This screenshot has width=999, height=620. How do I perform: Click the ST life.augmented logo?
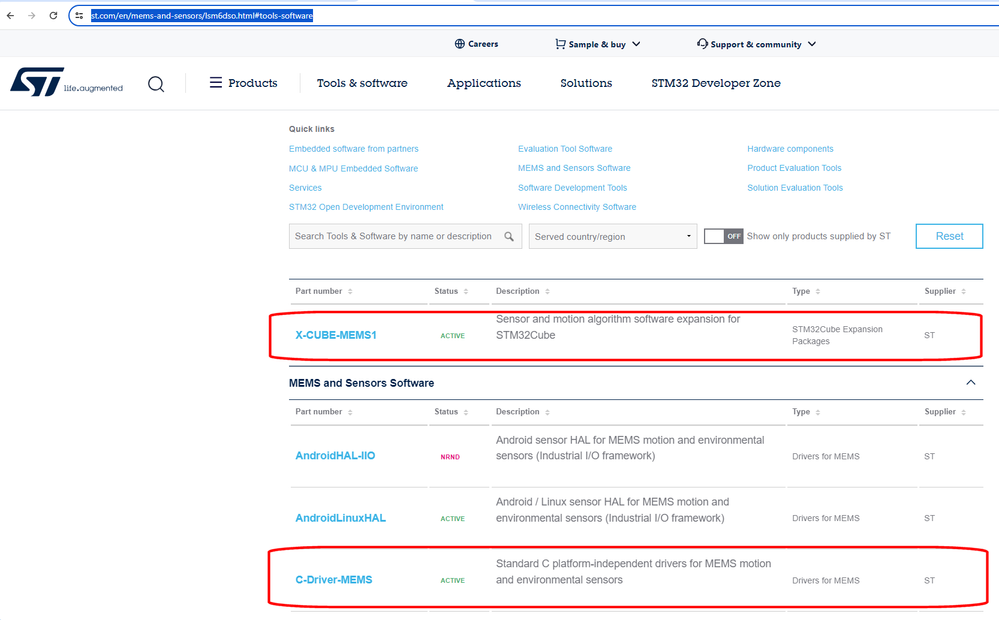66,82
